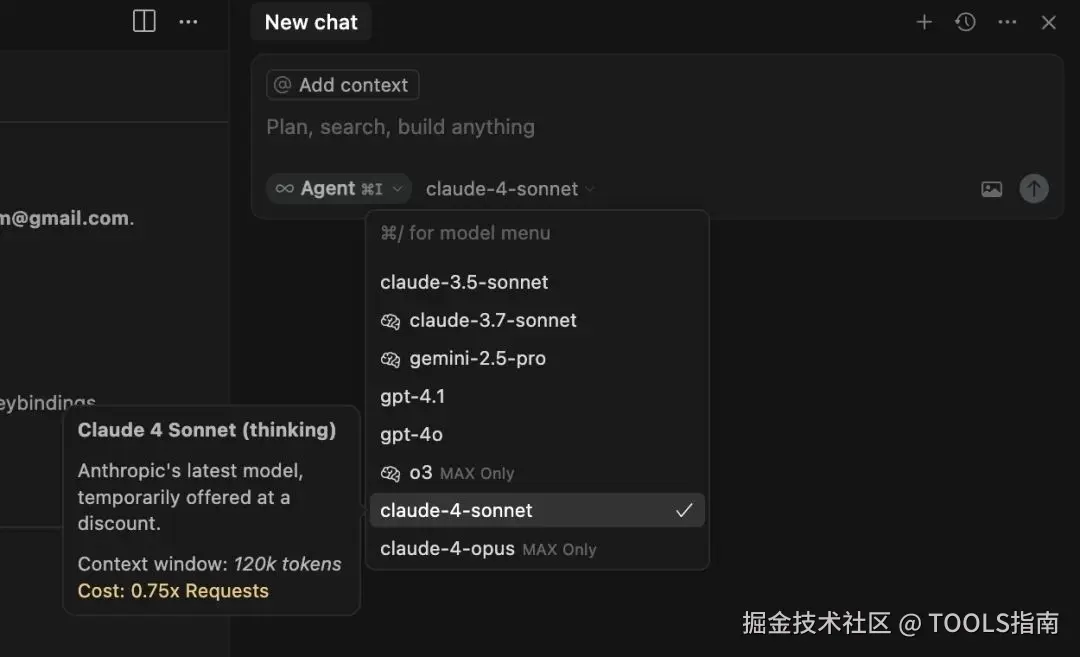Send message with arrow-up button

coord(1034,188)
